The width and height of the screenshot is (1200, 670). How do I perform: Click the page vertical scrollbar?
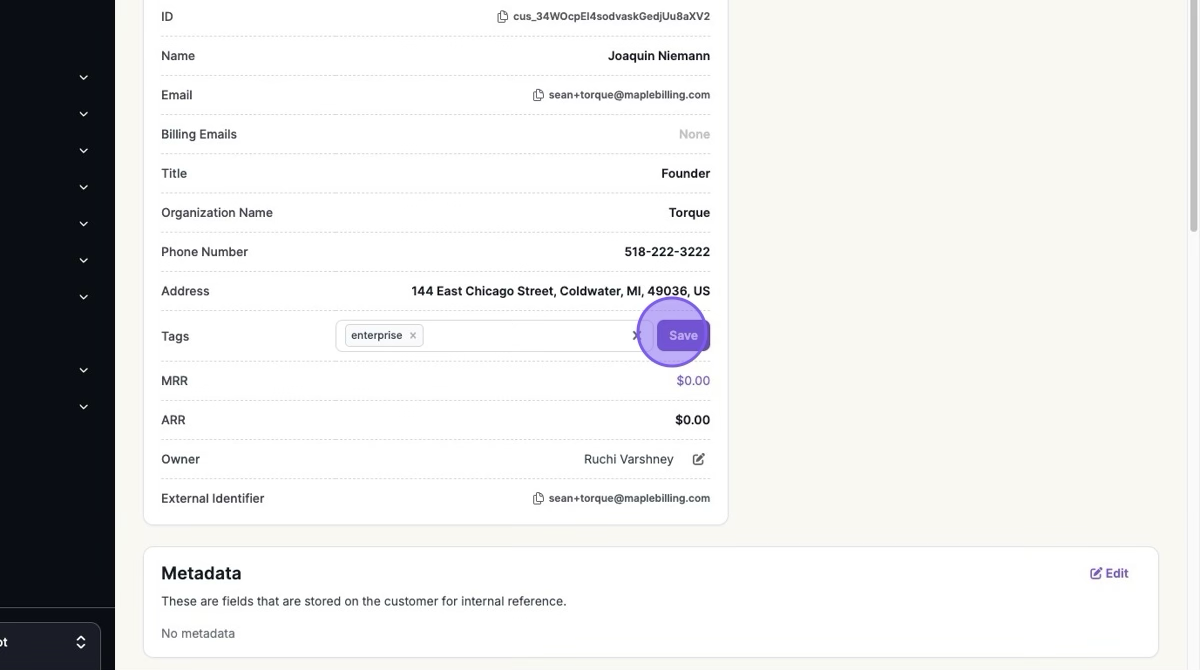coord(1193,120)
